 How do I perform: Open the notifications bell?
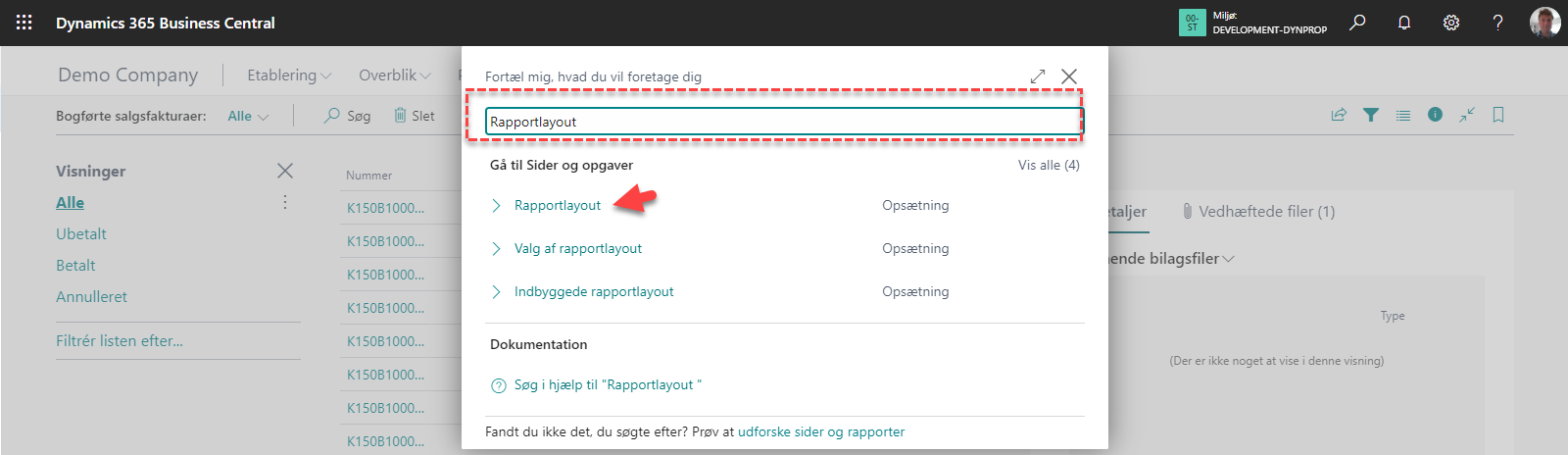click(x=1404, y=22)
